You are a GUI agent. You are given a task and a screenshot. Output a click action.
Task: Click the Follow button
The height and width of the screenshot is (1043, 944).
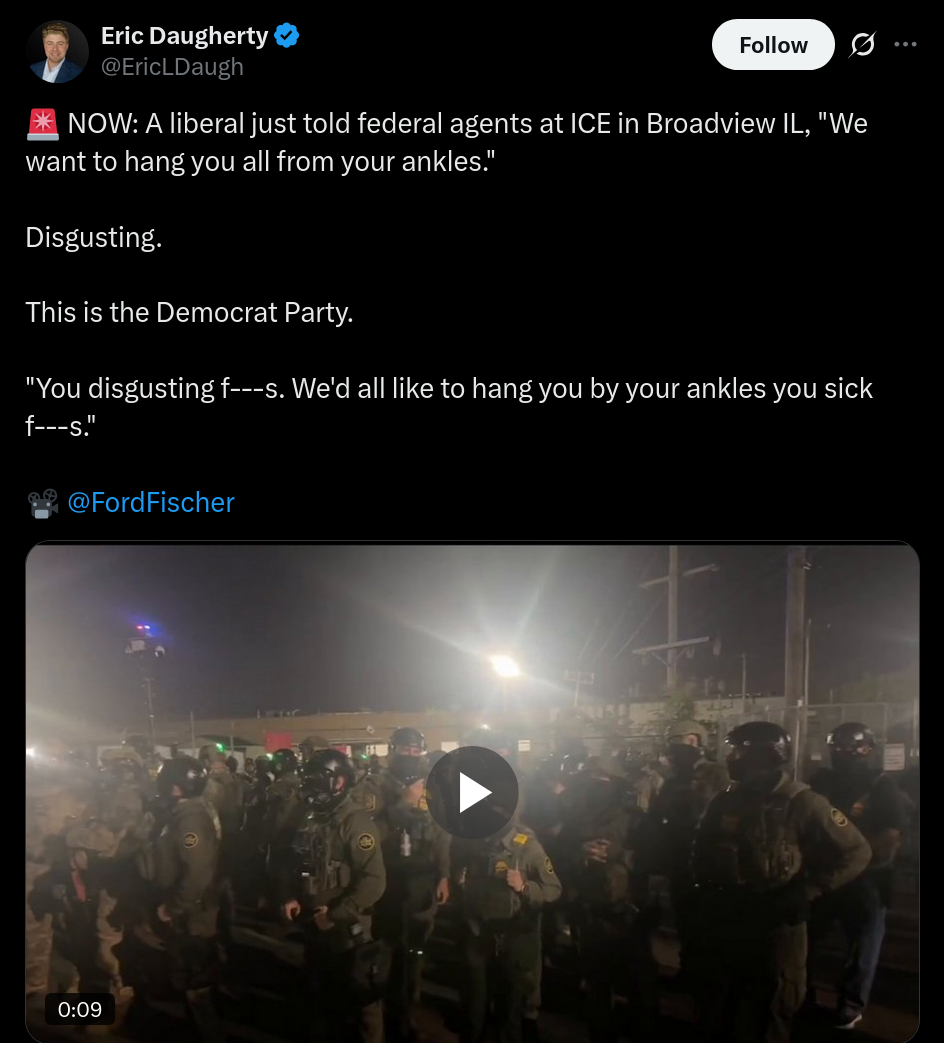(773, 45)
